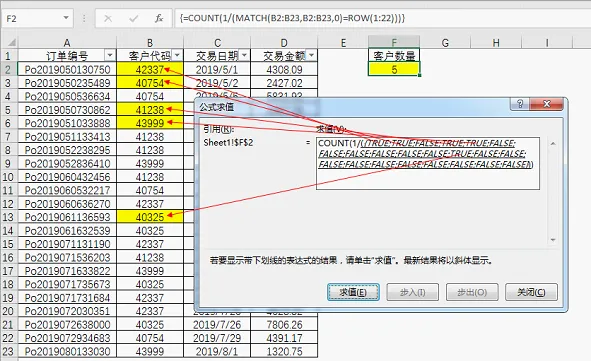Select yellow cell 43999 in row 6

(150, 123)
